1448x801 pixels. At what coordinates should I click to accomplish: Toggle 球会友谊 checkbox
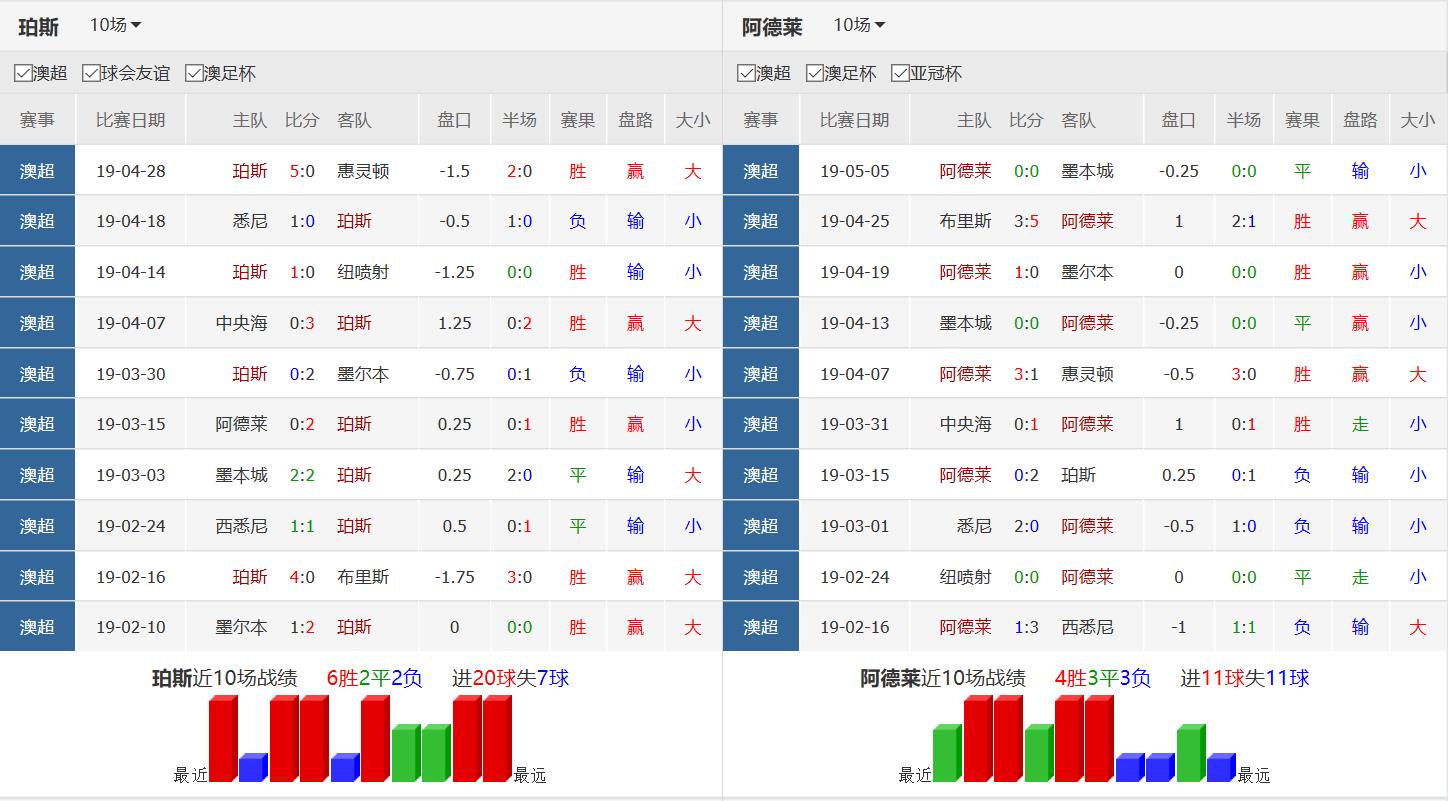point(91,73)
